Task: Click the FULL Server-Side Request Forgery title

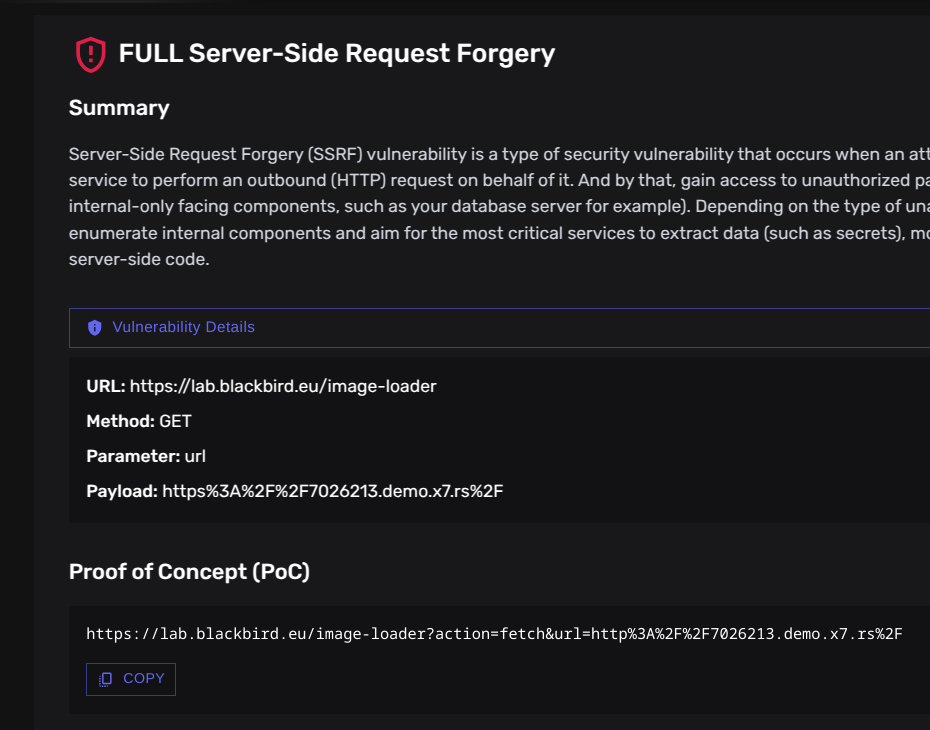Action: click(336, 53)
